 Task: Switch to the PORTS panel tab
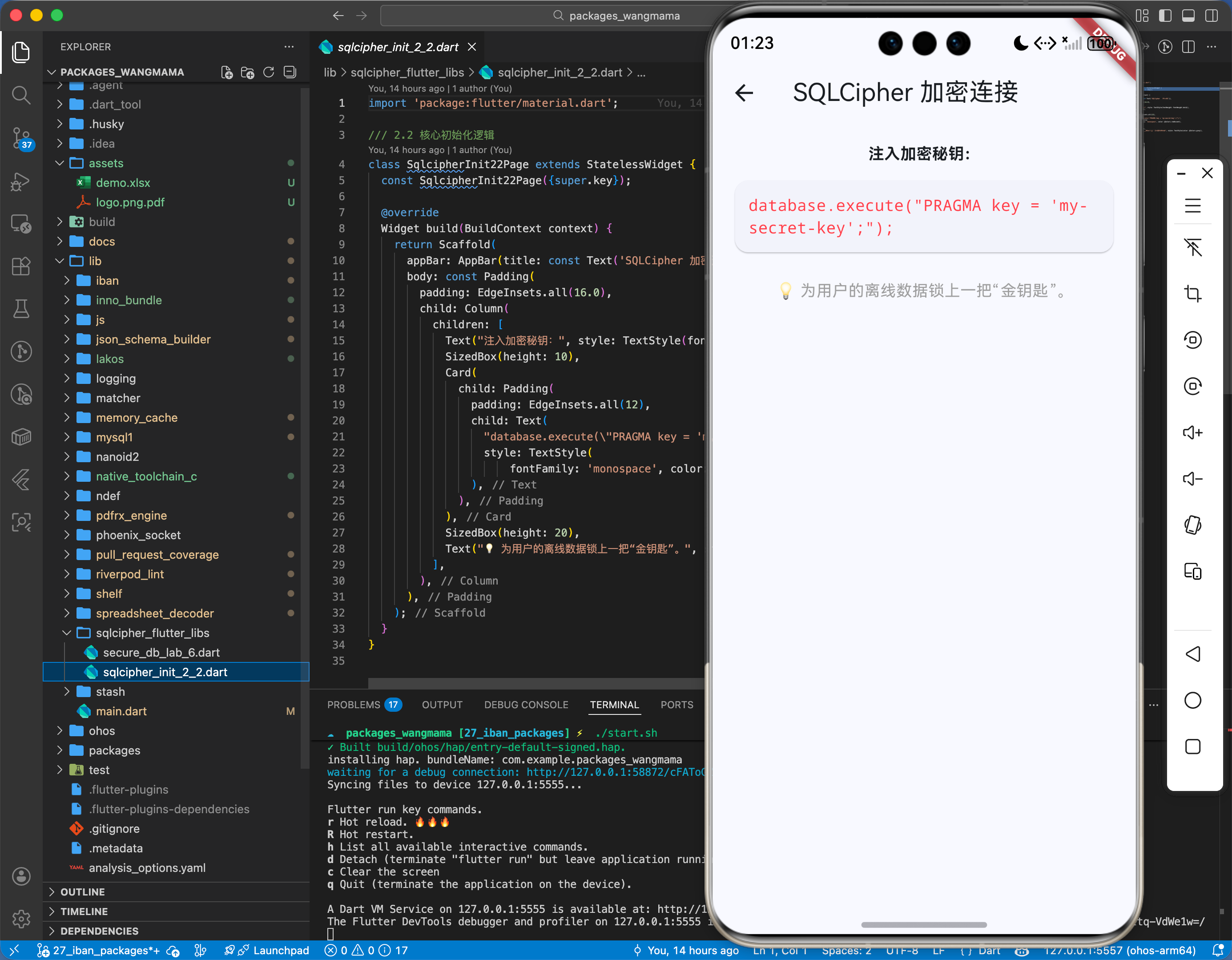pyautogui.click(x=677, y=705)
